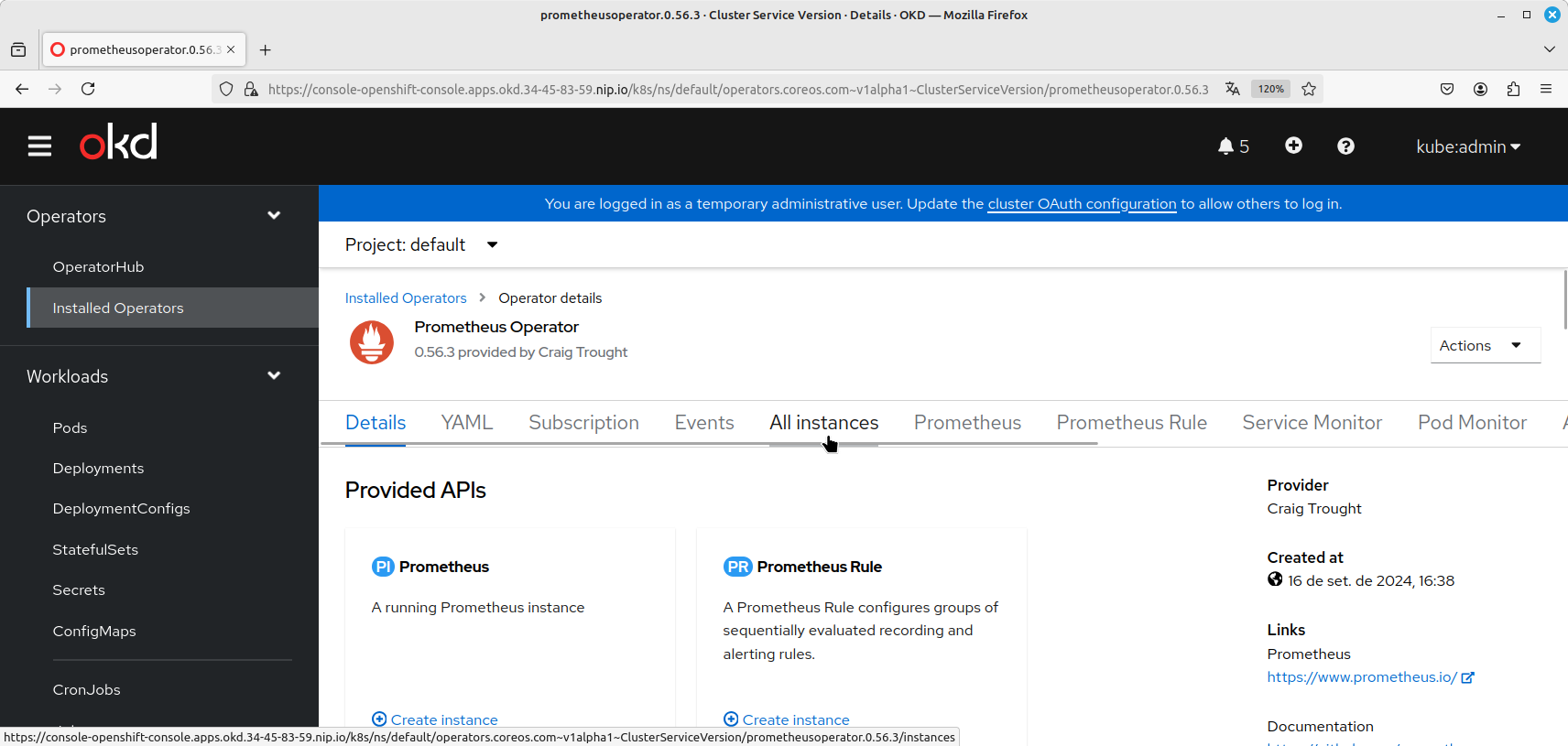Click the PR badge on the Prometheus Rule card

pyautogui.click(x=738, y=567)
